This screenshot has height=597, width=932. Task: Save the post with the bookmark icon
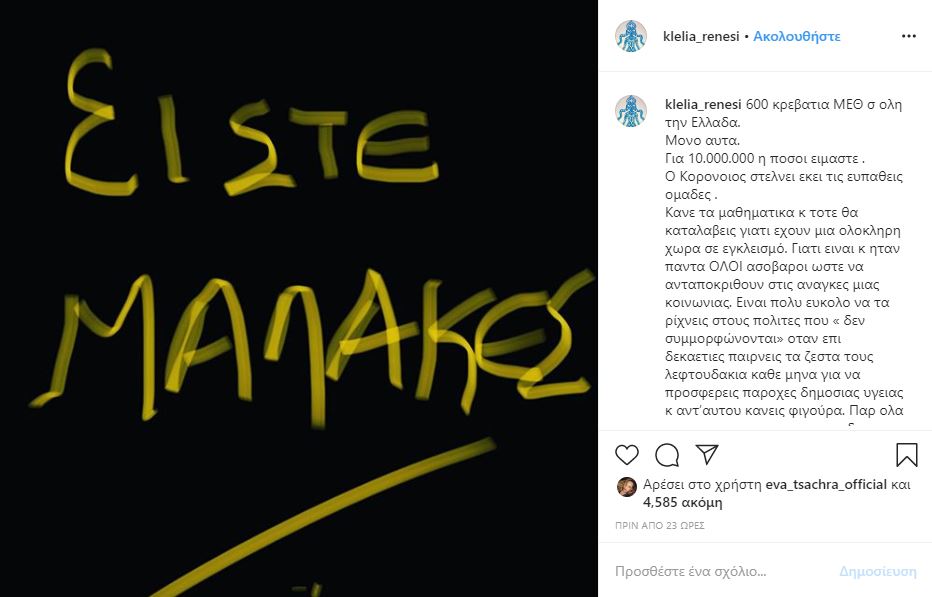point(906,455)
